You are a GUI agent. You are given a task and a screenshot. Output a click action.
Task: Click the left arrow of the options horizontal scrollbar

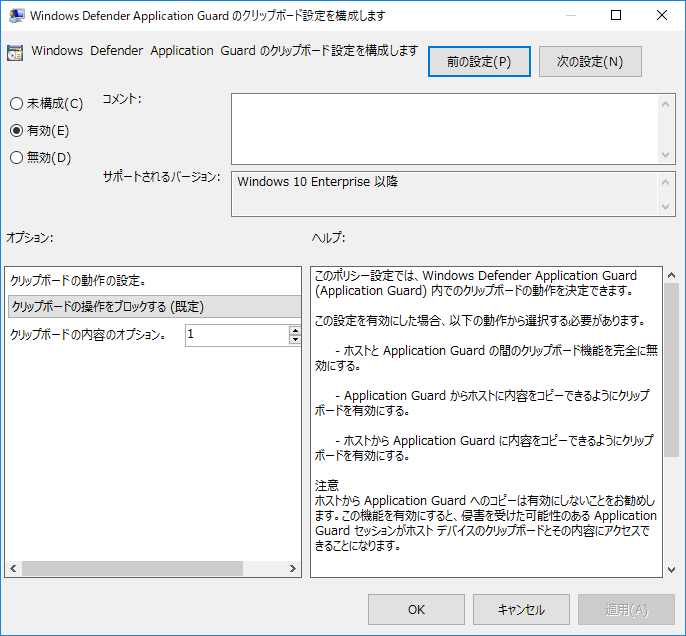(x=13, y=569)
